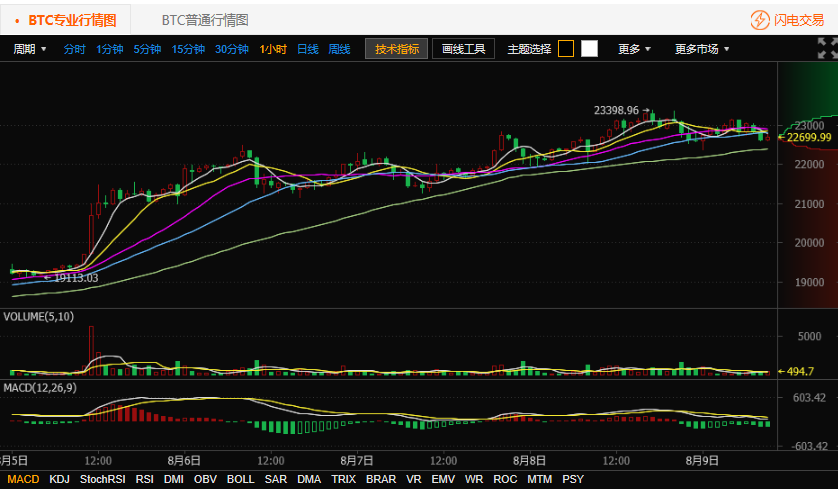838x489 pixels.
Task: Switch indicator to KDJ
Action: point(60,479)
